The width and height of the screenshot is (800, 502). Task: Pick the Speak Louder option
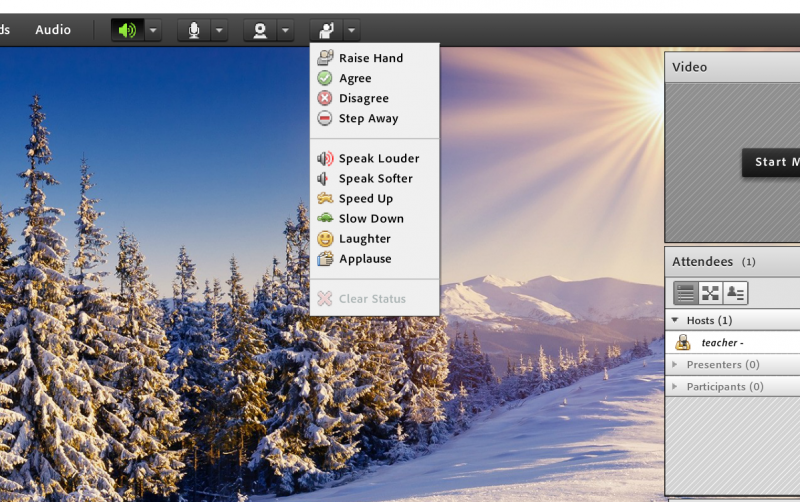tap(378, 158)
